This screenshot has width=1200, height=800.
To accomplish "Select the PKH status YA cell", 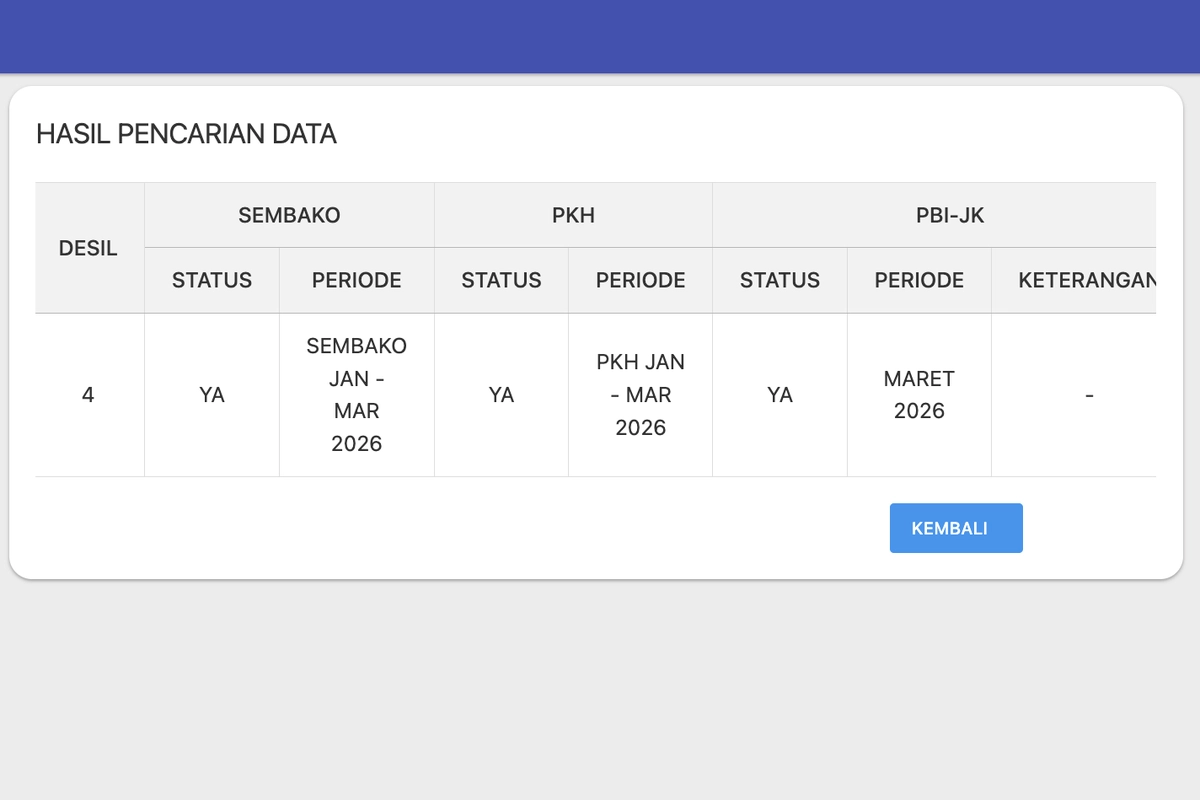I will click(501, 395).
